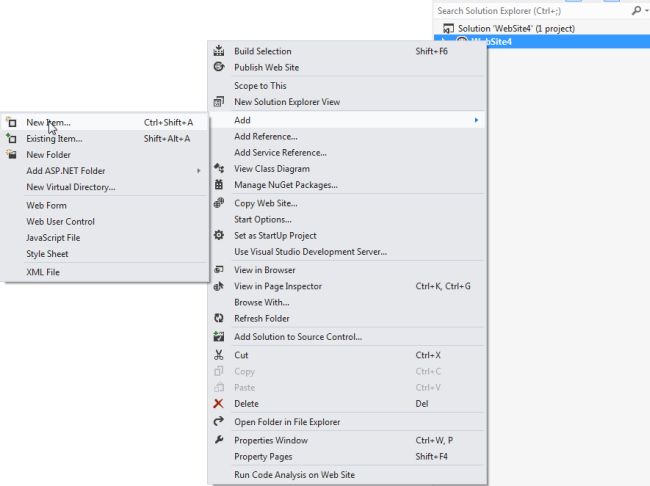Open the search options dropdown arrow
The width and height of the screenshot is (650, 486).
pyautogui.click(x=647, y=11)
